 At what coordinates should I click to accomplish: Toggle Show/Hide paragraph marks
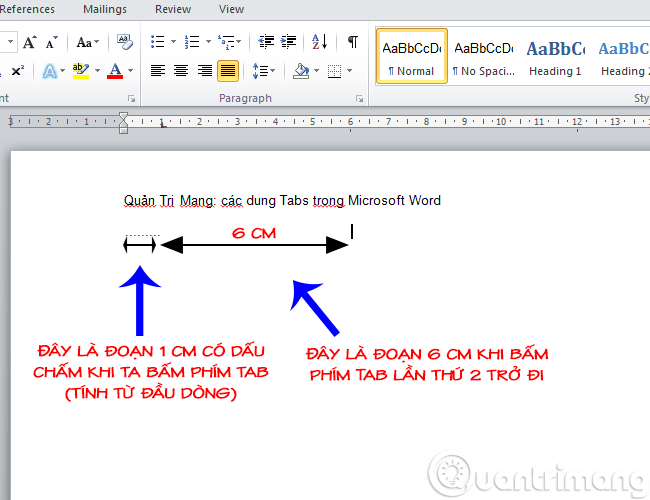tap(352, 42)
